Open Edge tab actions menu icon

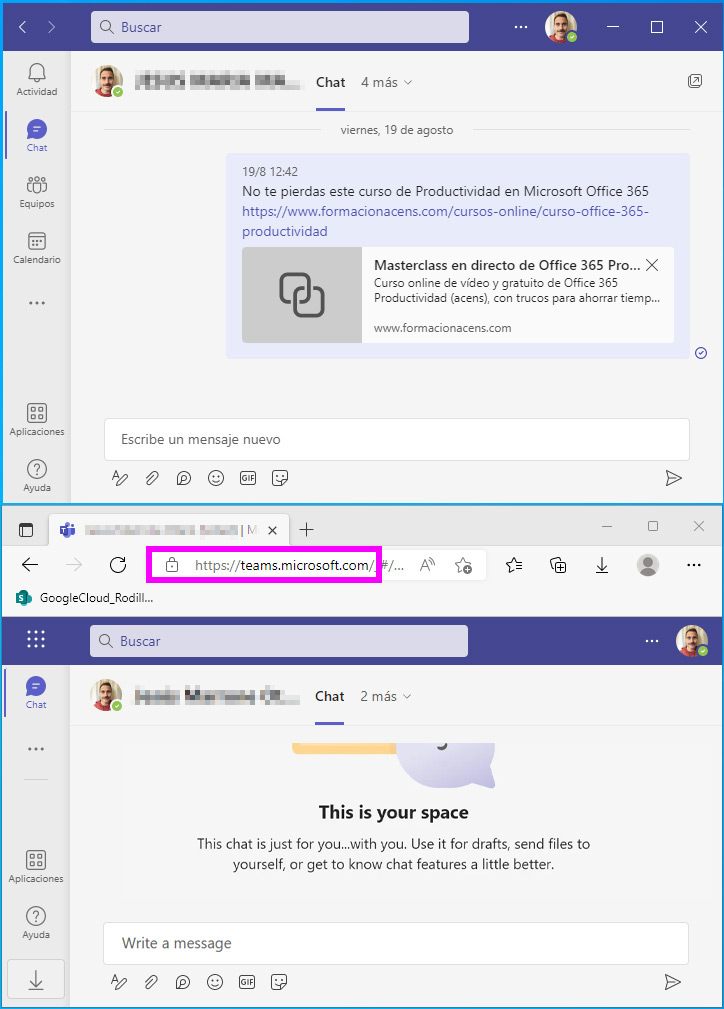[x=26, y=530]
